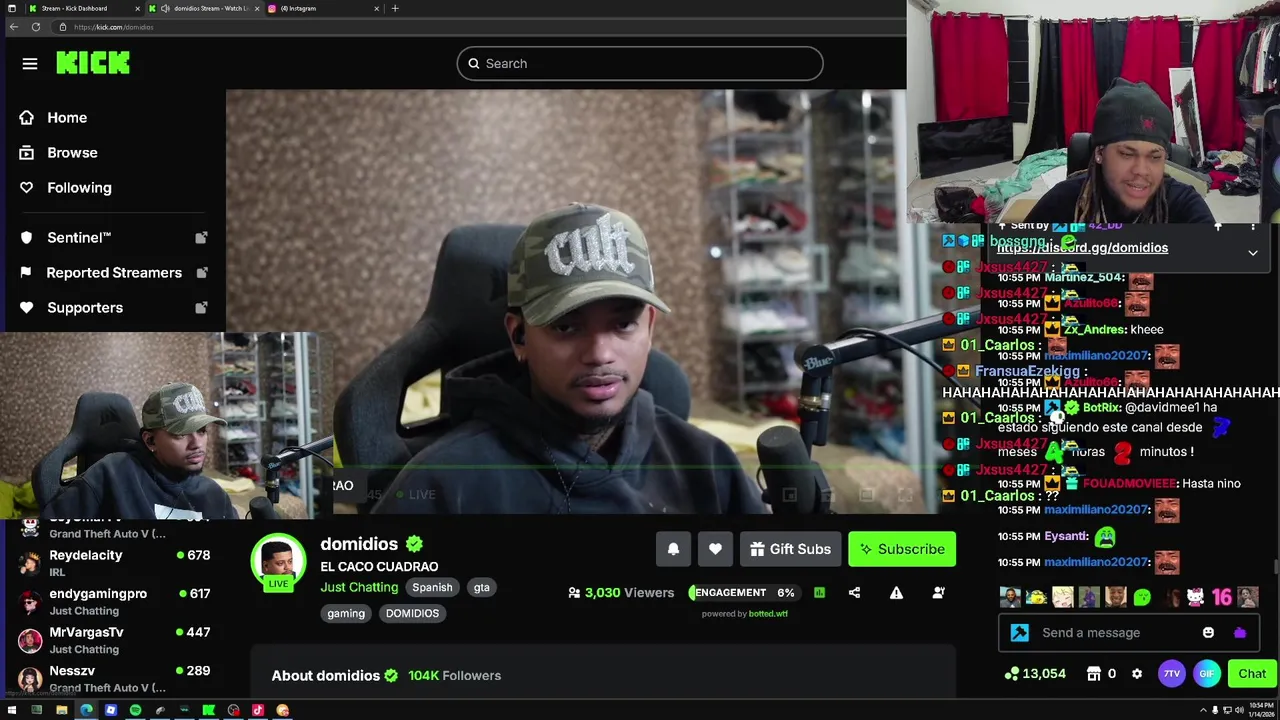Select the DOMIDIOS tag
The image size is (1280, 720).
tap(412, 614)
